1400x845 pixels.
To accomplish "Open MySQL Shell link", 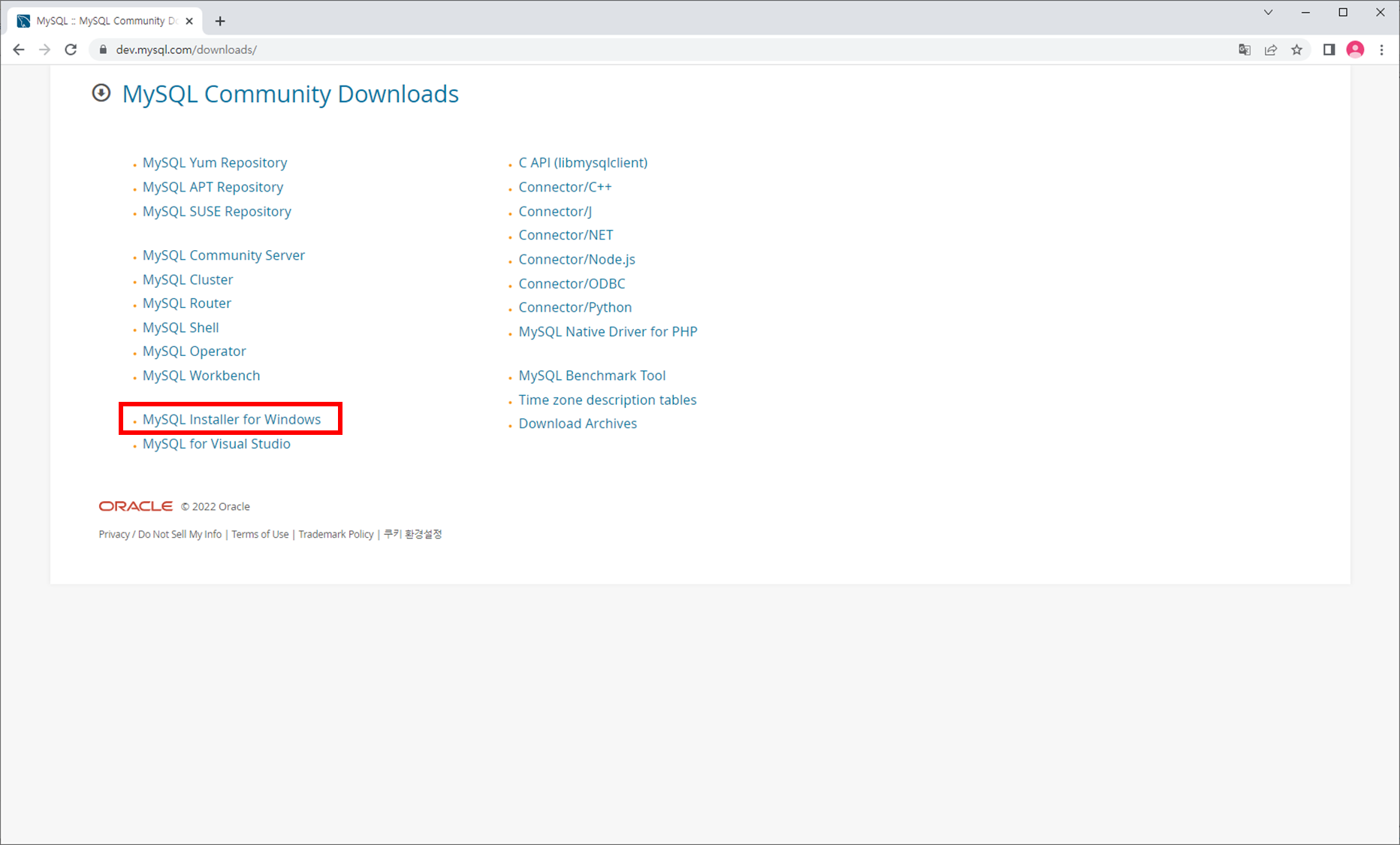I will click(181, 327).
